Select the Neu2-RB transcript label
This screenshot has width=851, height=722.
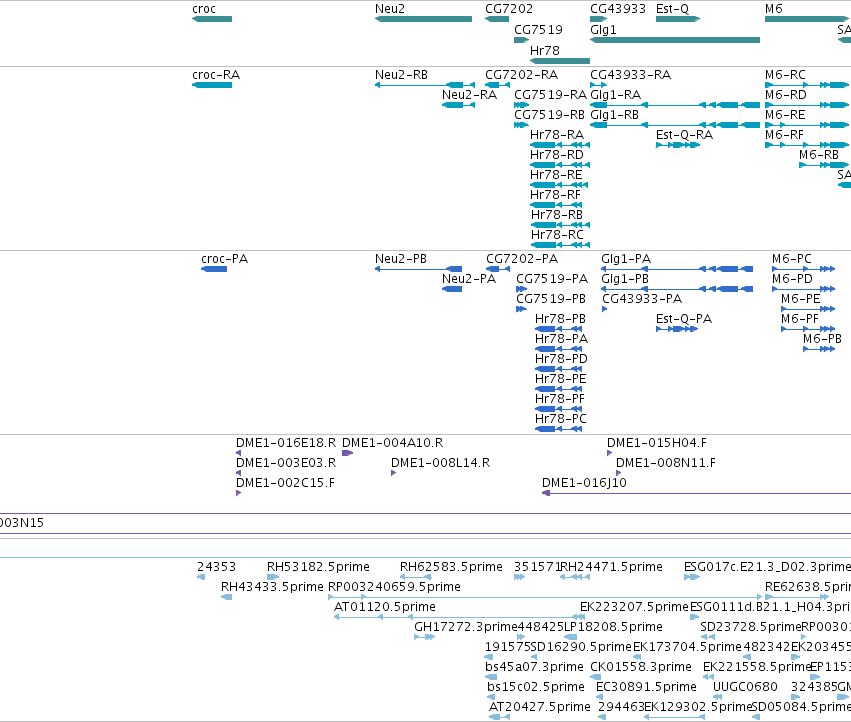(x=401, y=75)
